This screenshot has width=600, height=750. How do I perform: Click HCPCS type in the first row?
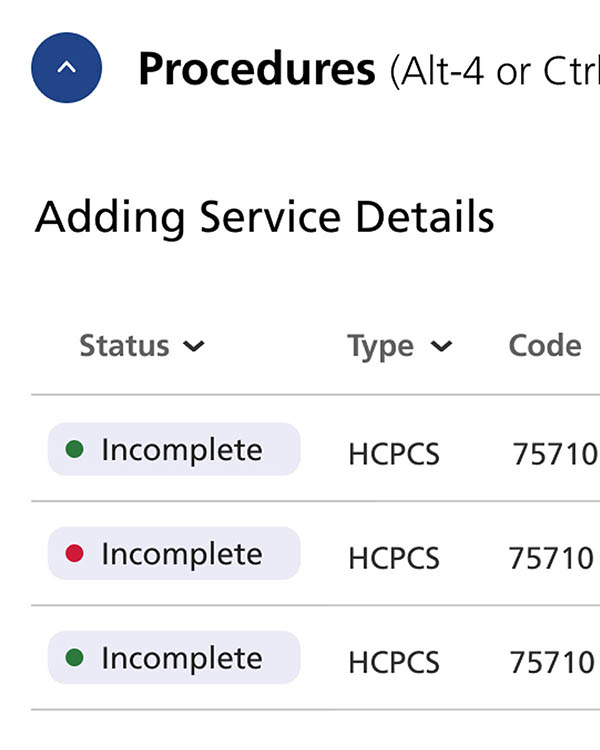coord(394,454)
